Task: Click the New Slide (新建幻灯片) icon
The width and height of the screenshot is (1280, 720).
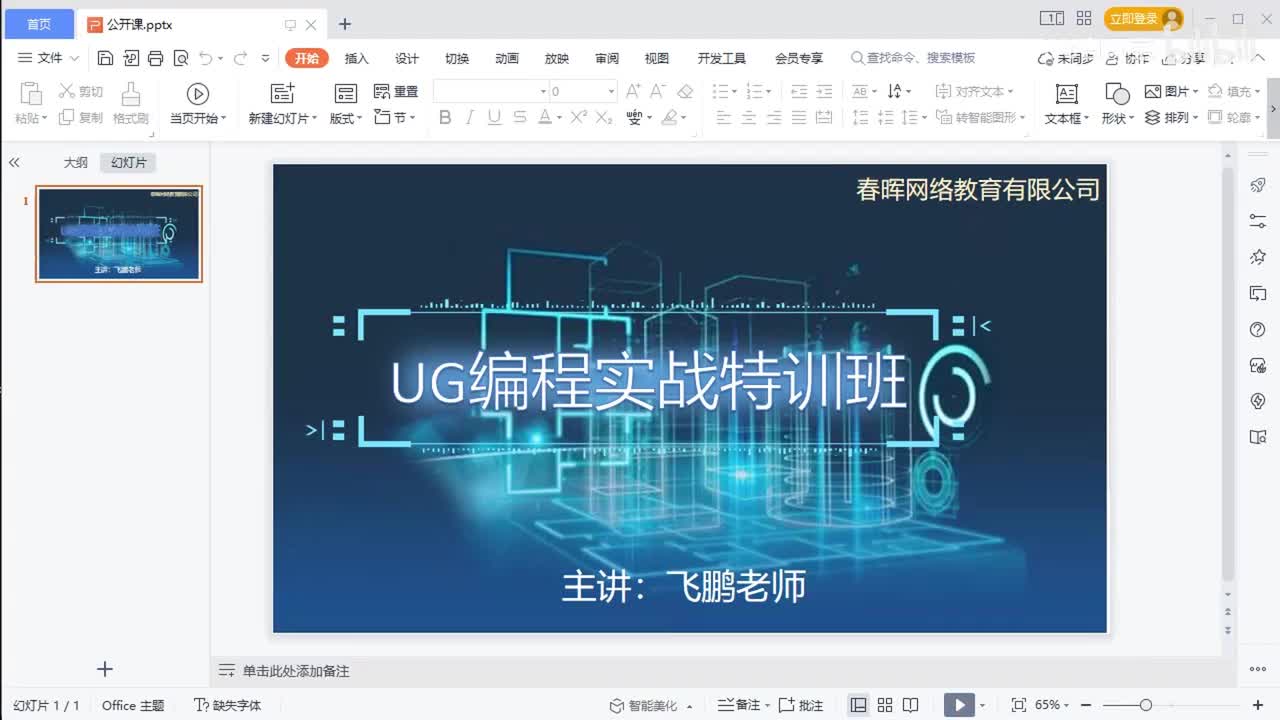Action: click(283, 93)
